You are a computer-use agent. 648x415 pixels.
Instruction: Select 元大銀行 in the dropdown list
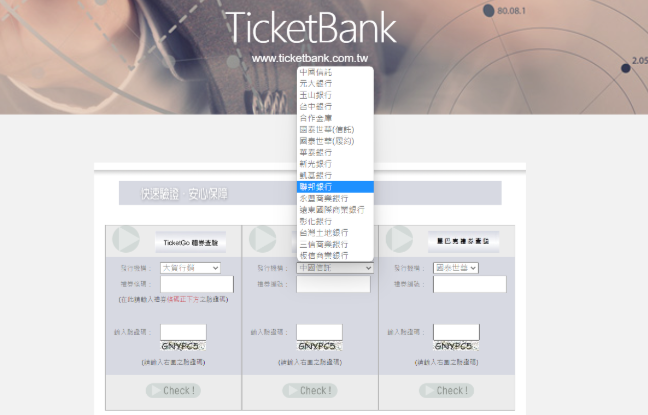pos(335,83)
